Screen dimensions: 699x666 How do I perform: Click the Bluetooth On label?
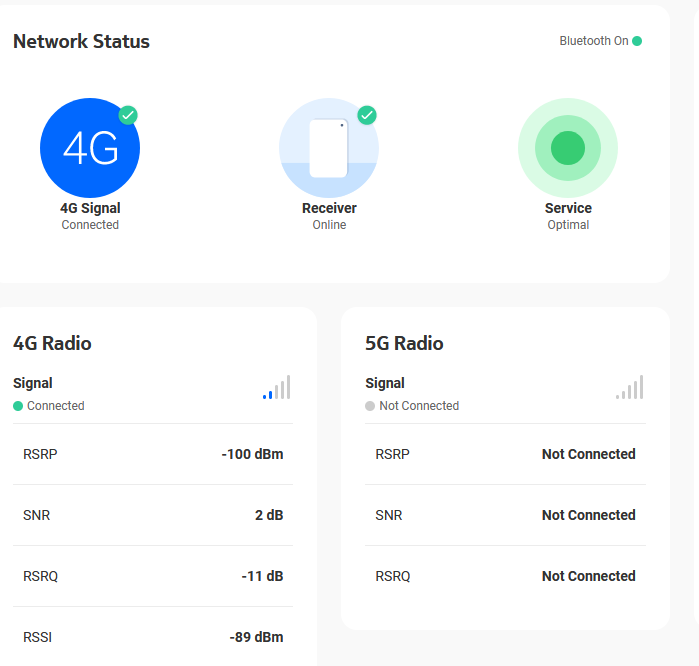(594, 41)
